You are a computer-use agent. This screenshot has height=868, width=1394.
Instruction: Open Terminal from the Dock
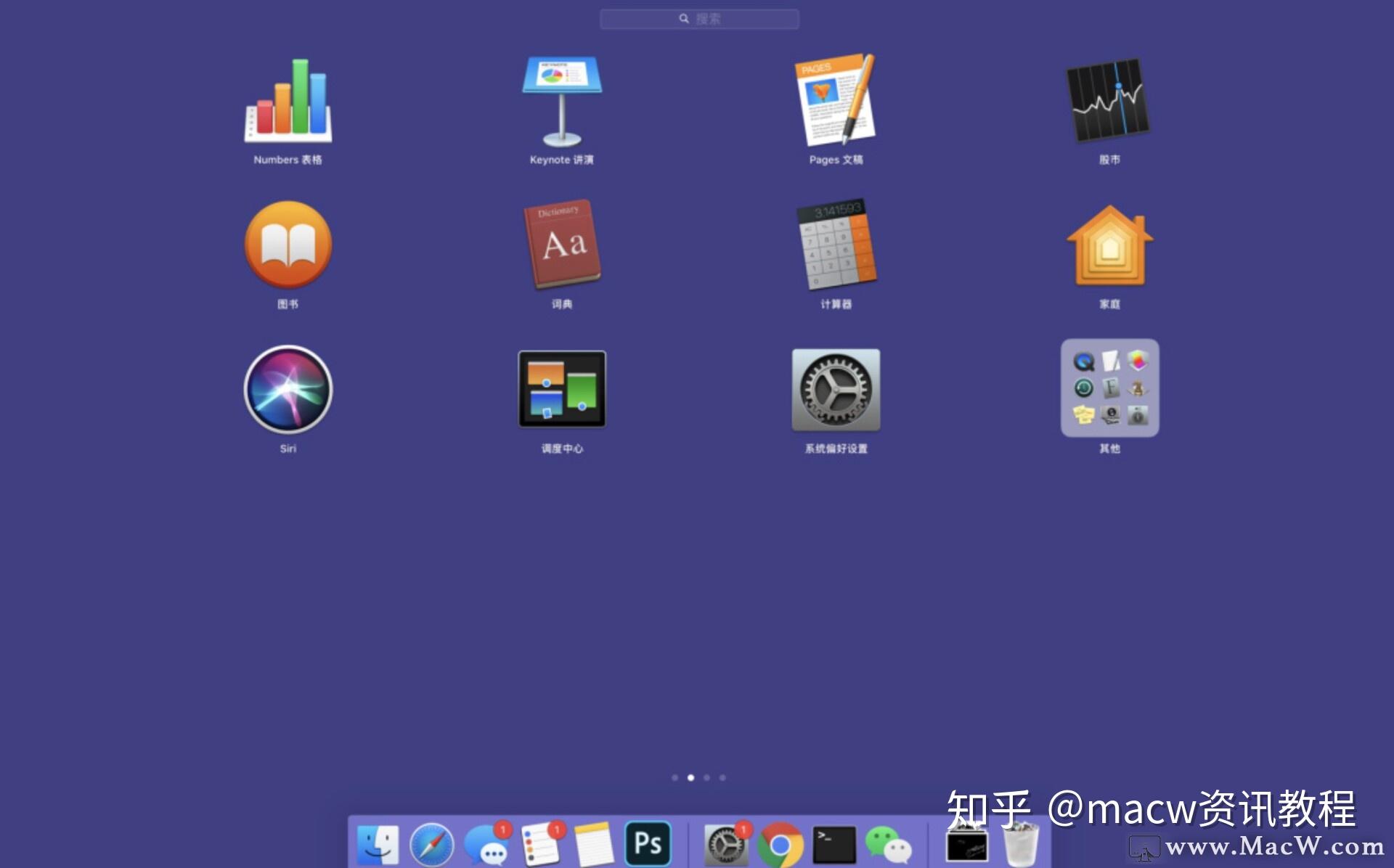point(834,845)
